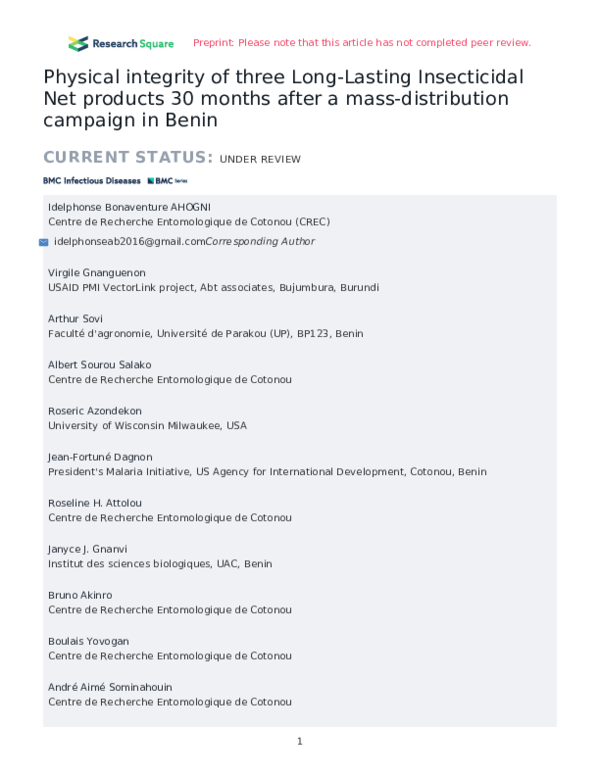Image resolution: width=600 pixels, height=776 pixels.
Task: Select author Janyce J. Gnanvi
Action: pyautogui.click(x=88, y=549)
